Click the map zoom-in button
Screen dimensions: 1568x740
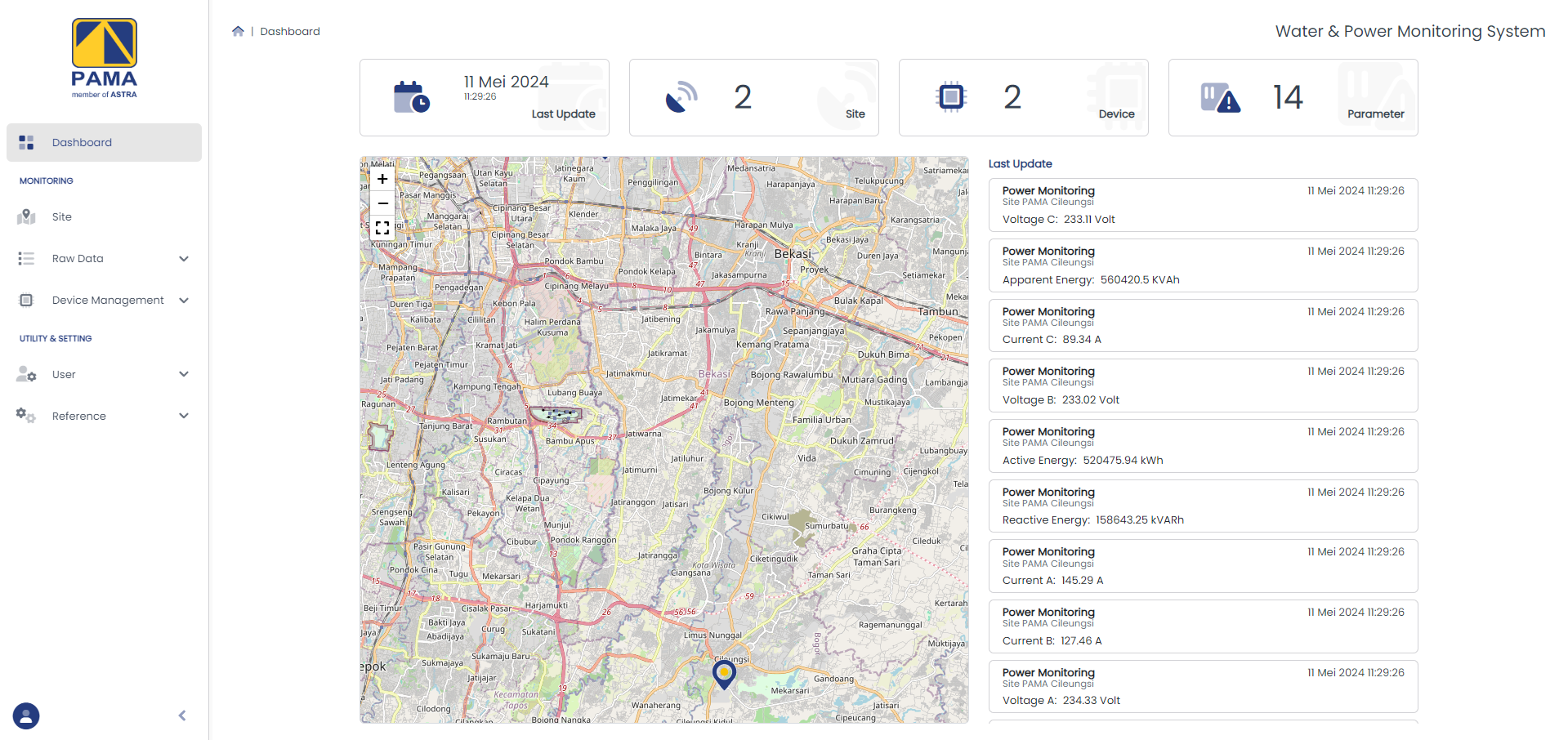click(x=382, y=179)
